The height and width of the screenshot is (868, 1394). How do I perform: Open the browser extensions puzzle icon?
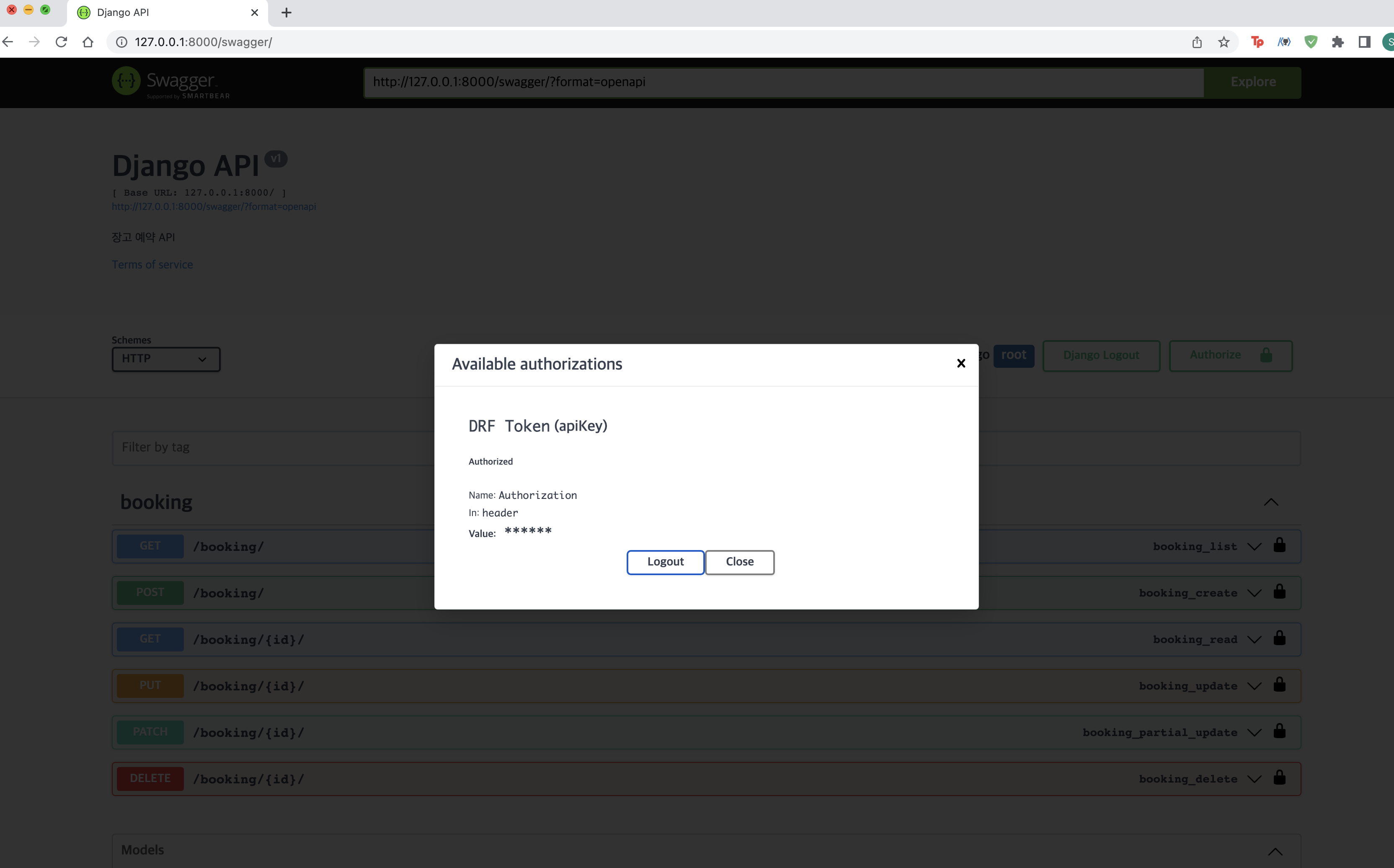click(x=1337, y=42)
